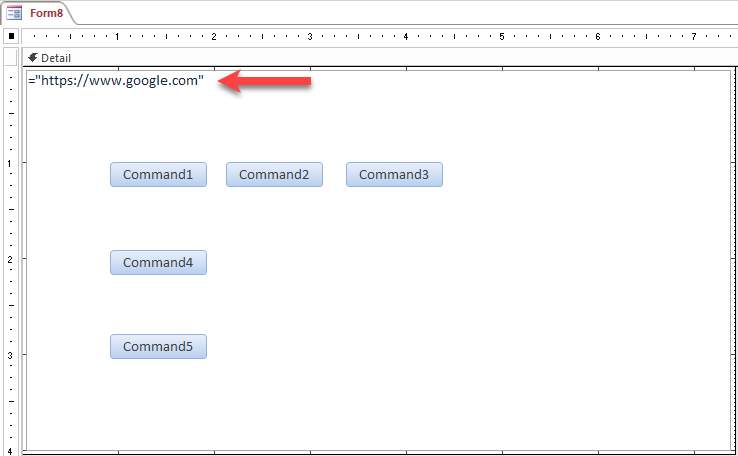Select the Command5 button
Image resolution: width=738 pixels, height=456 pixels.
(158, 346)
